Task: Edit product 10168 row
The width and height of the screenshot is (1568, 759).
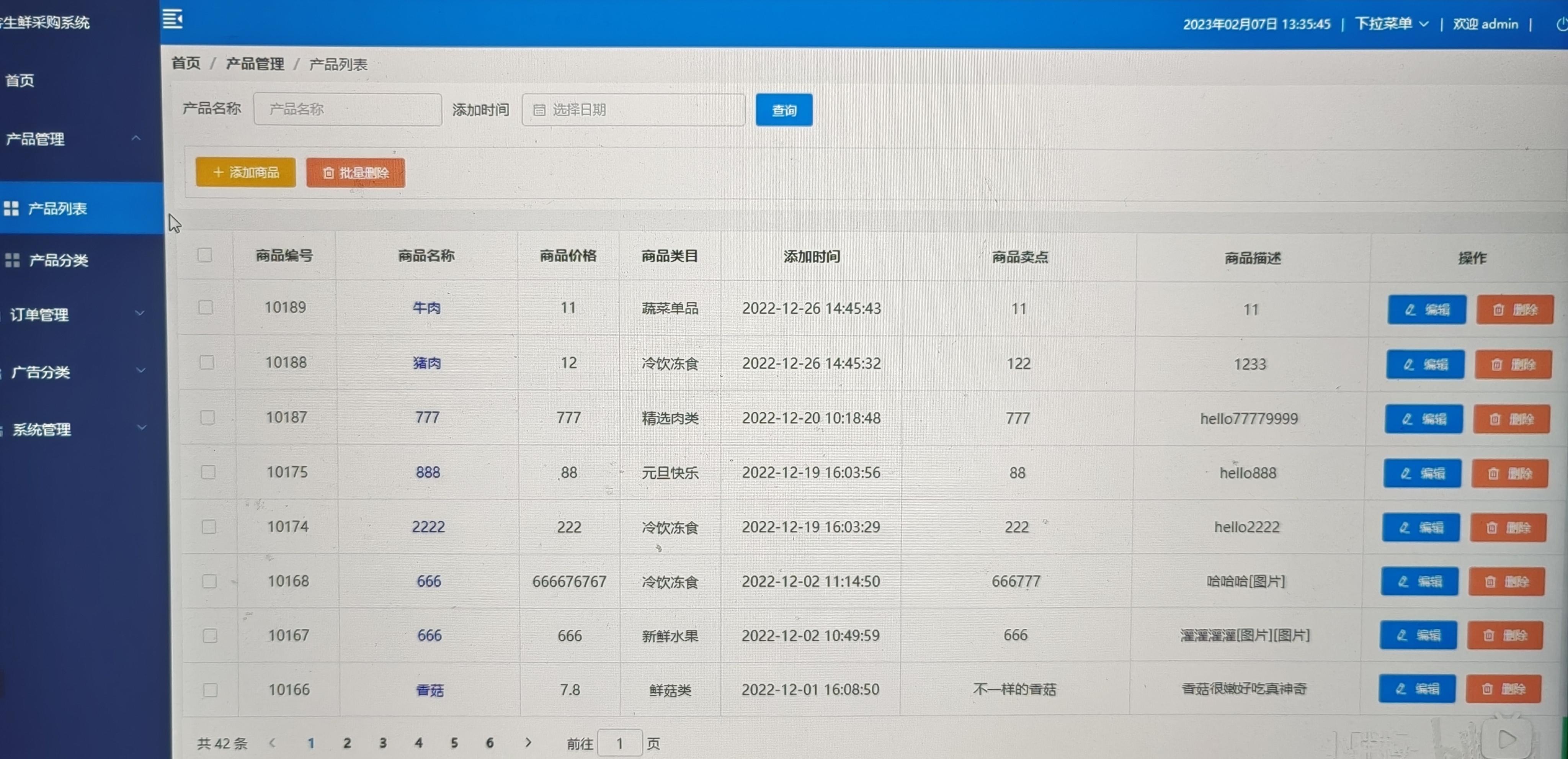Action: (x=1419, y=581)
